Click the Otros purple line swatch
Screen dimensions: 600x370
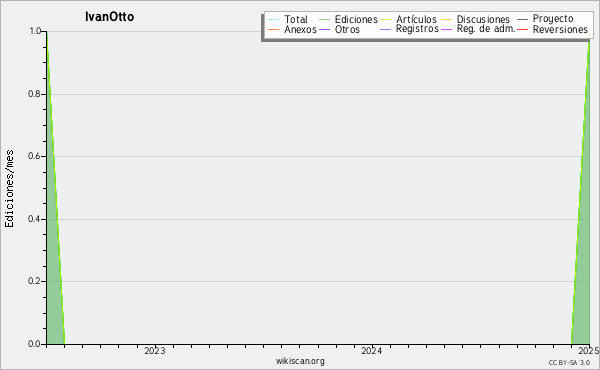(324, 29)
